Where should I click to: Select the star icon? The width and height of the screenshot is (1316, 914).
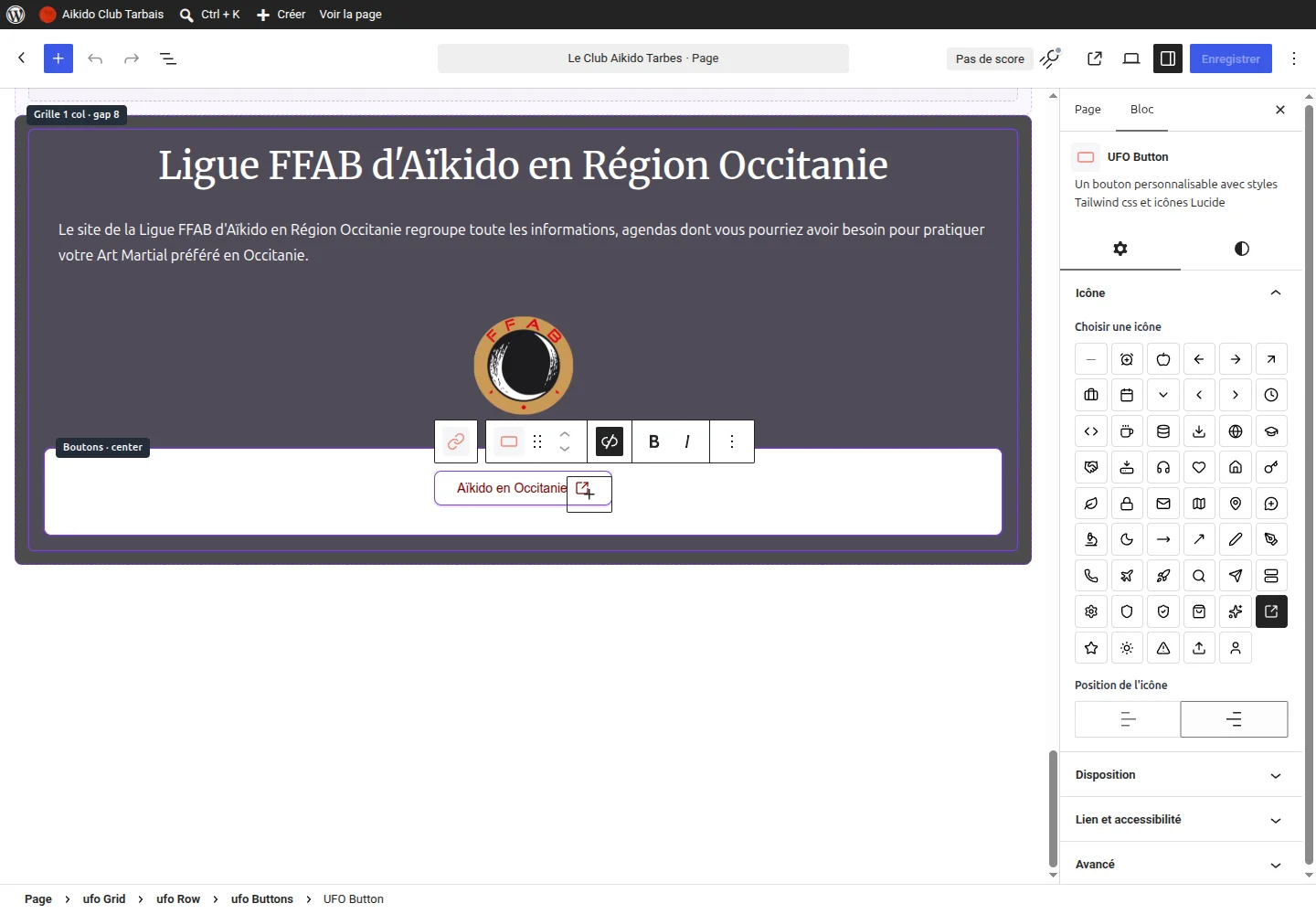click(x=1091, y=648)
